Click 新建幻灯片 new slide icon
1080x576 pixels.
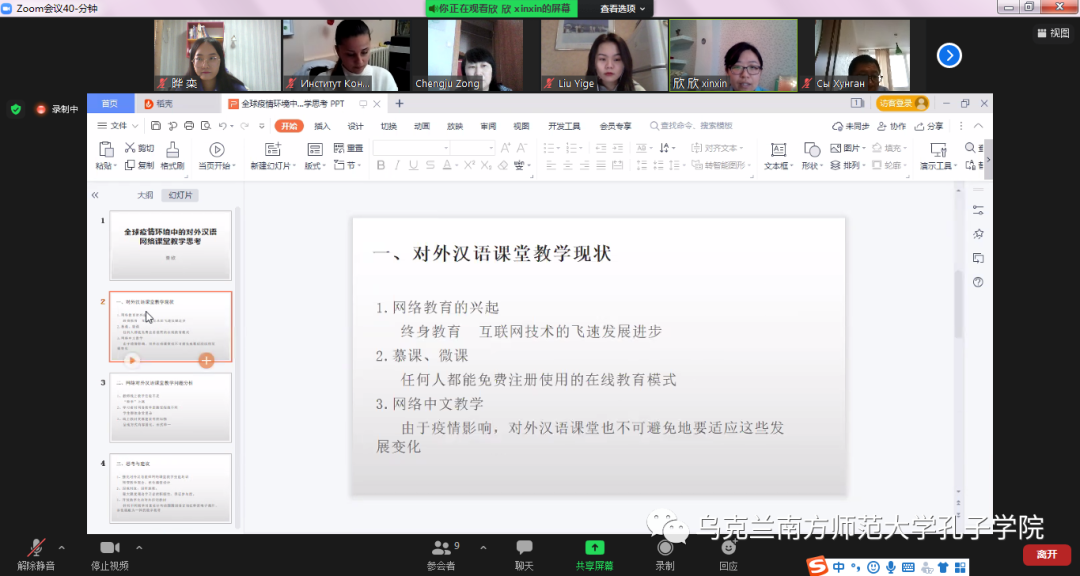(x=273, y=150)
